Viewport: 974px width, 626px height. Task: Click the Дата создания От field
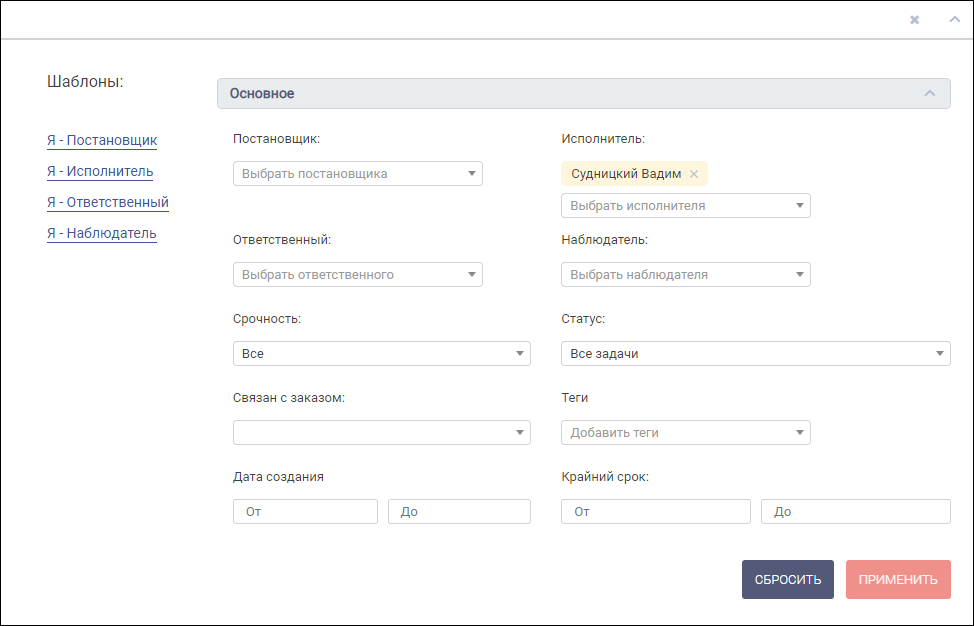[x=305, y=511]
